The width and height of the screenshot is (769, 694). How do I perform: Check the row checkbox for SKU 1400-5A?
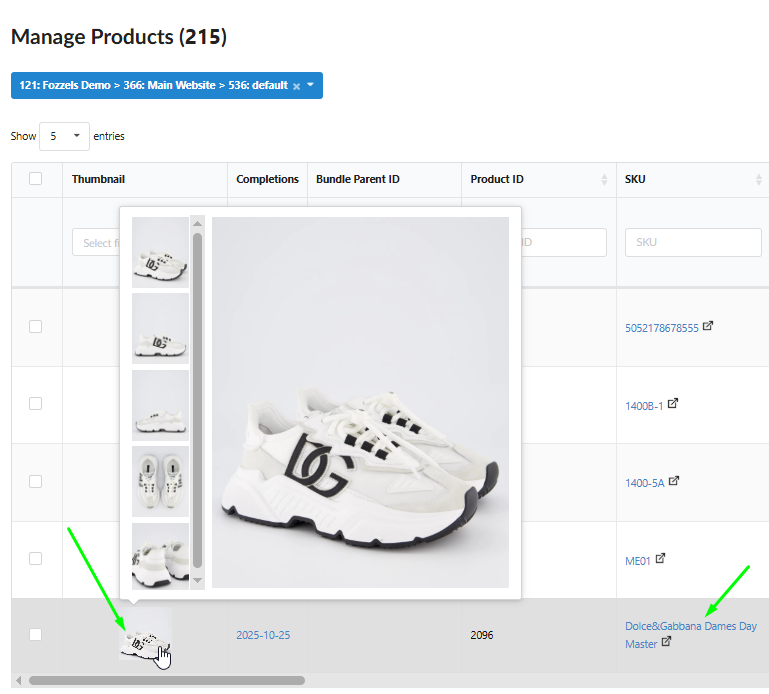click(x=35, y=481)
